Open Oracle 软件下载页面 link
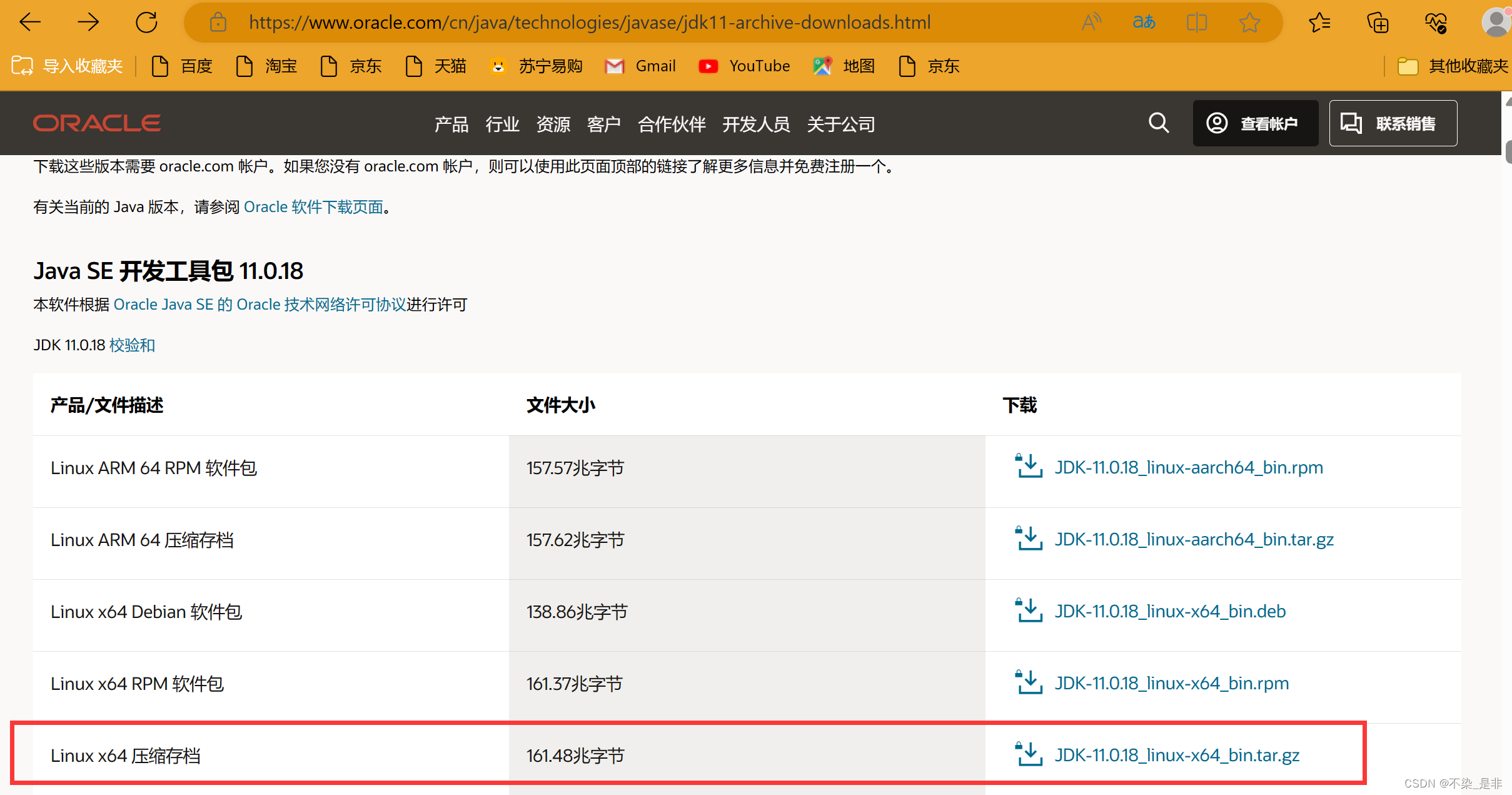The height and width of the screenshot is (795, 1512). coord(313,207)
